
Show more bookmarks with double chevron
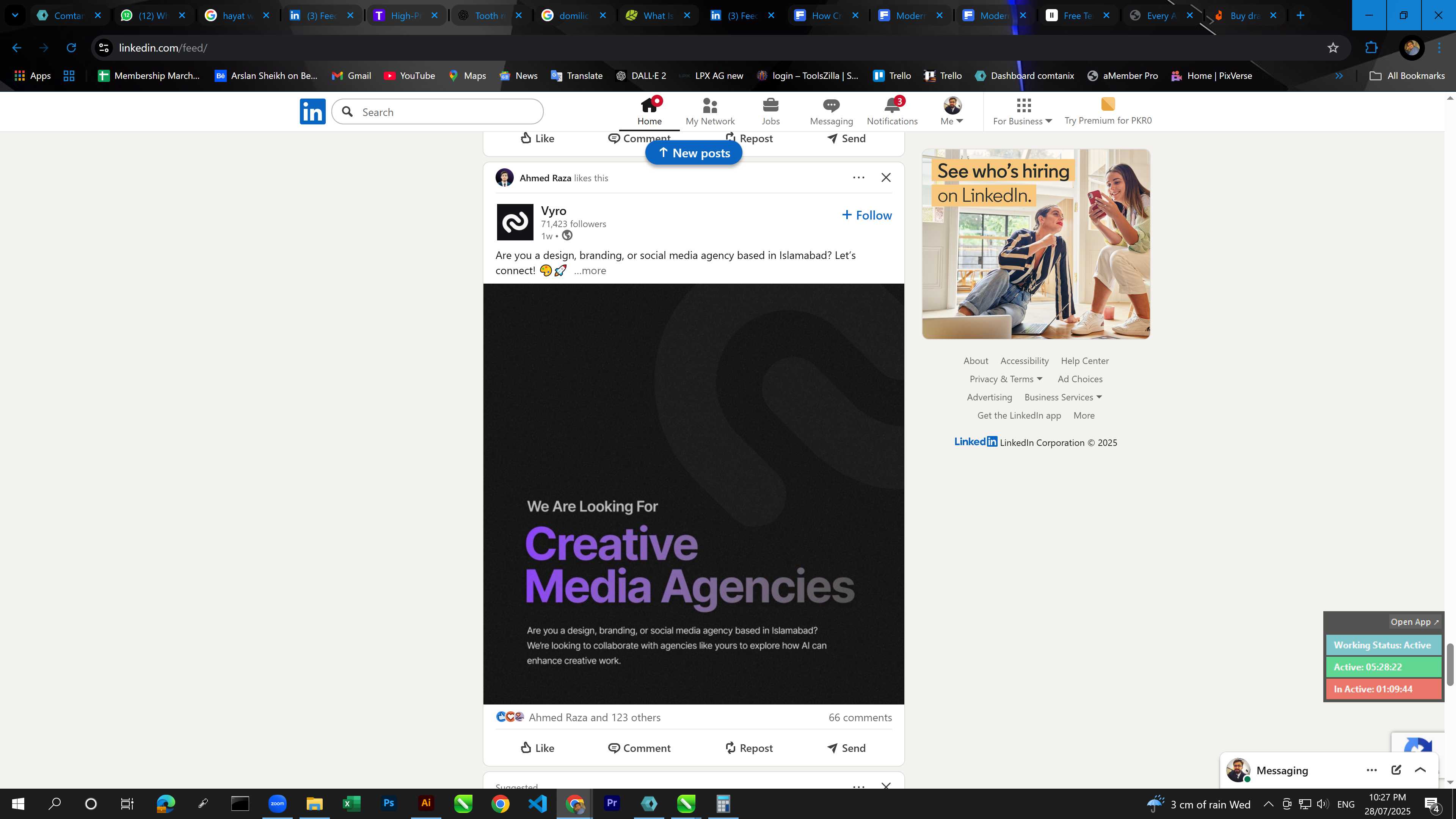tap(1339, 76)
